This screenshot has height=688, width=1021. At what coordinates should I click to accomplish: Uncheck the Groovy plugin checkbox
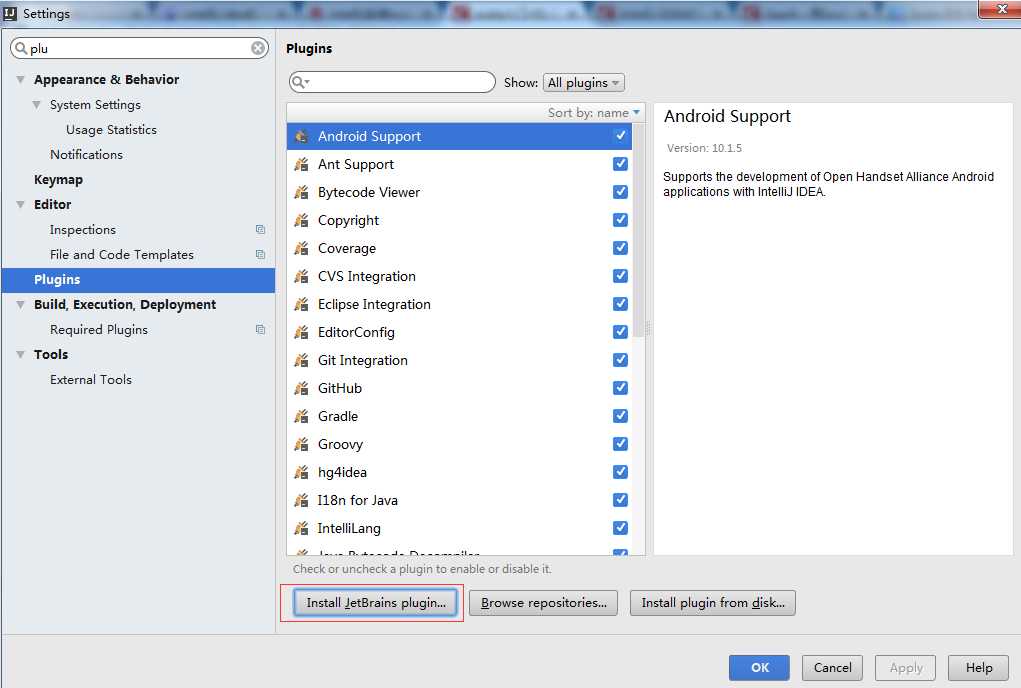pyautogui.click(x=621, y=443)
